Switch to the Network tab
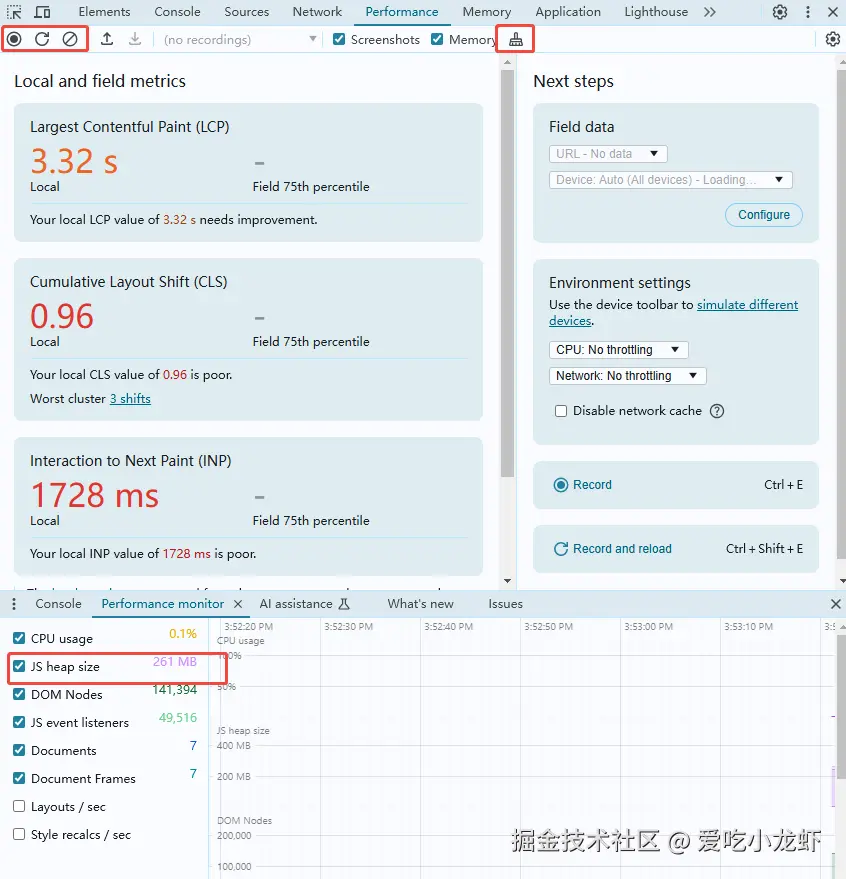Screen dimensions: 846x879 [x=317, y=12]
